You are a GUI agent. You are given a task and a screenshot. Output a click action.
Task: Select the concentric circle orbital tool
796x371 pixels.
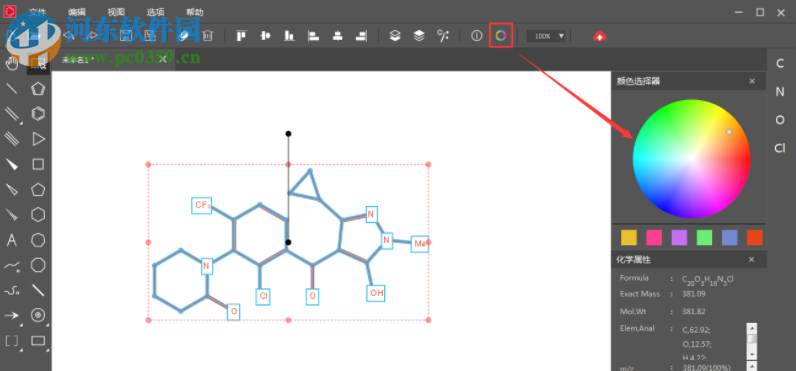tap(38, 315)
